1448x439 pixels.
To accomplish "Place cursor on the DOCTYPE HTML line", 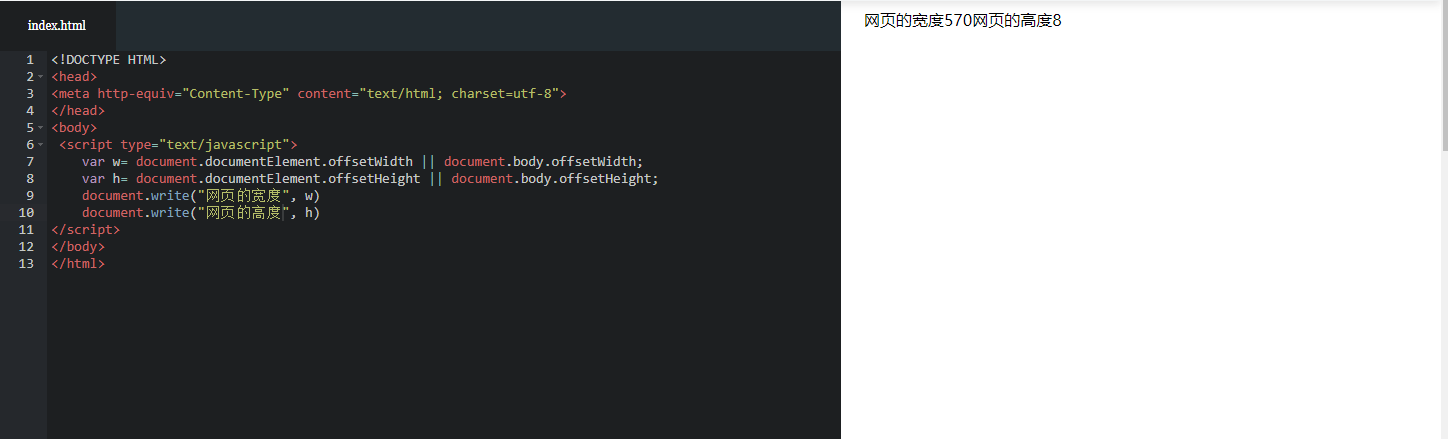I will 109,59.
